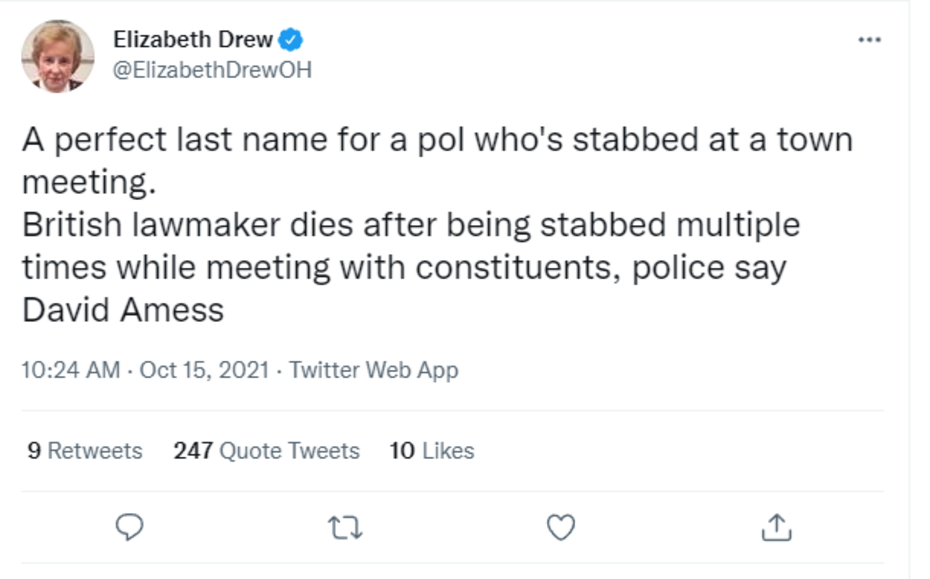The width and height of the screenshot is (930, 579).
Task: Open Elizabeth Drew's profile picture
Action: click(58, 56)
